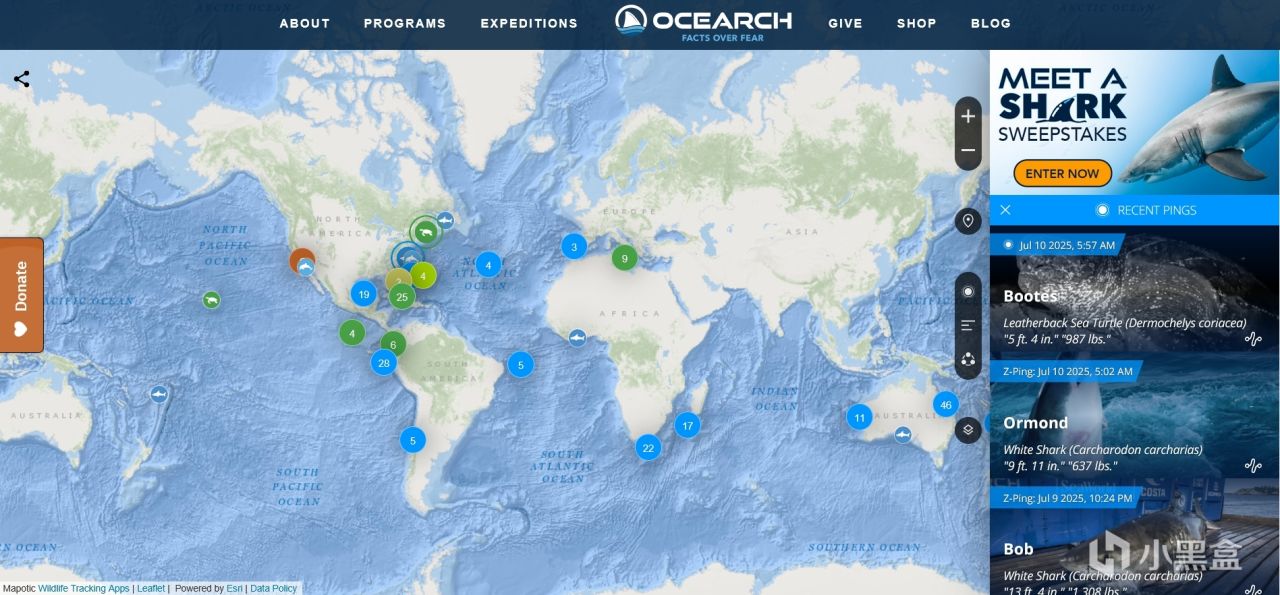
Task: Open the GIVE menu
Action: (845, 23)
